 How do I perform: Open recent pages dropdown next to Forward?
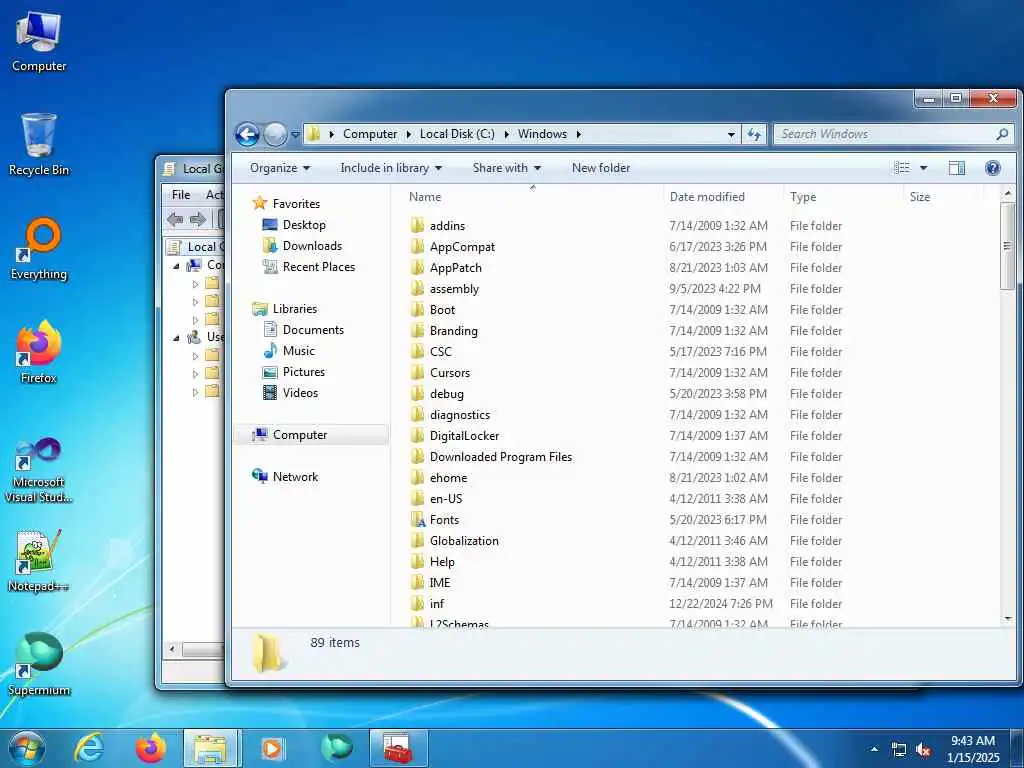(x=295, y=135)
